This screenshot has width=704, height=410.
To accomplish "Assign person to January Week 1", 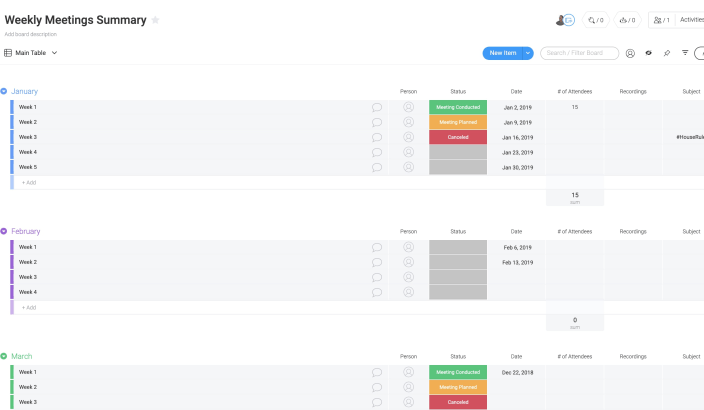I will pos(409,107).
